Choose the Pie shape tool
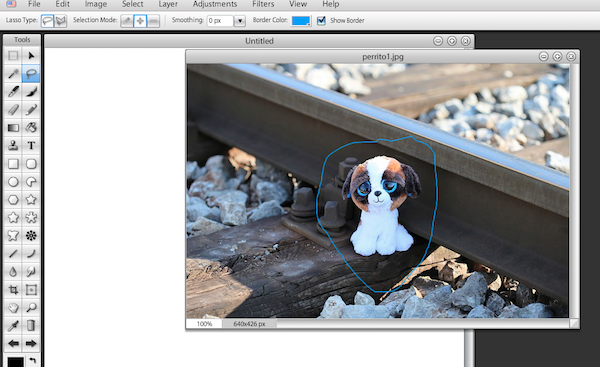 coord(31,182)
